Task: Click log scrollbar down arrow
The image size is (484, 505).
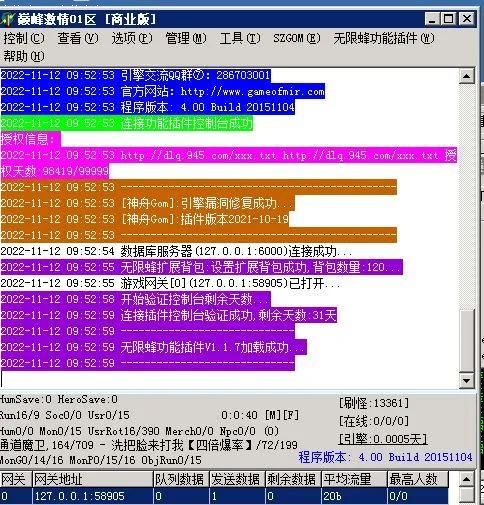Action: click(466, 380)
